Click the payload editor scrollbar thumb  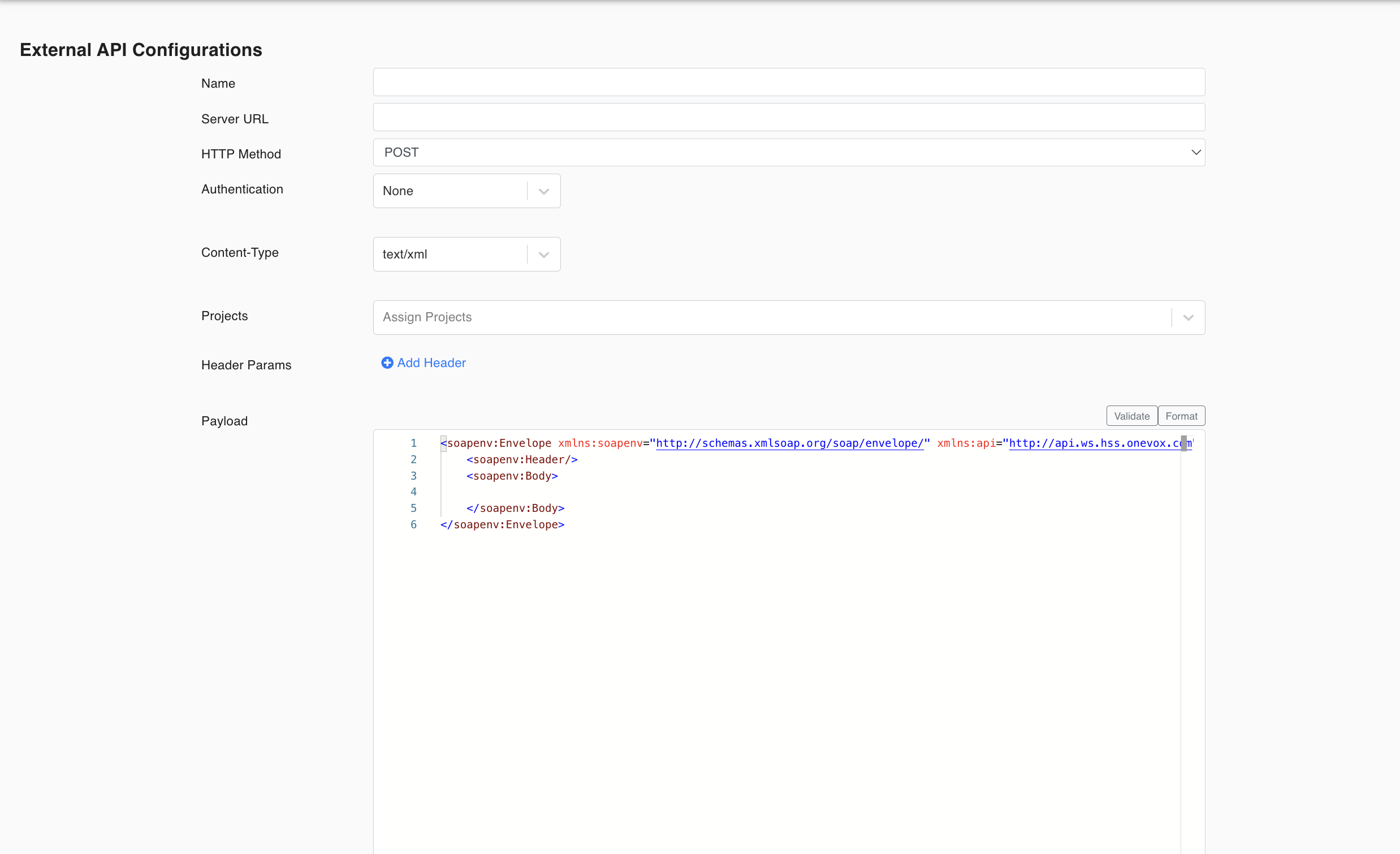click(x=1184, y=443)
